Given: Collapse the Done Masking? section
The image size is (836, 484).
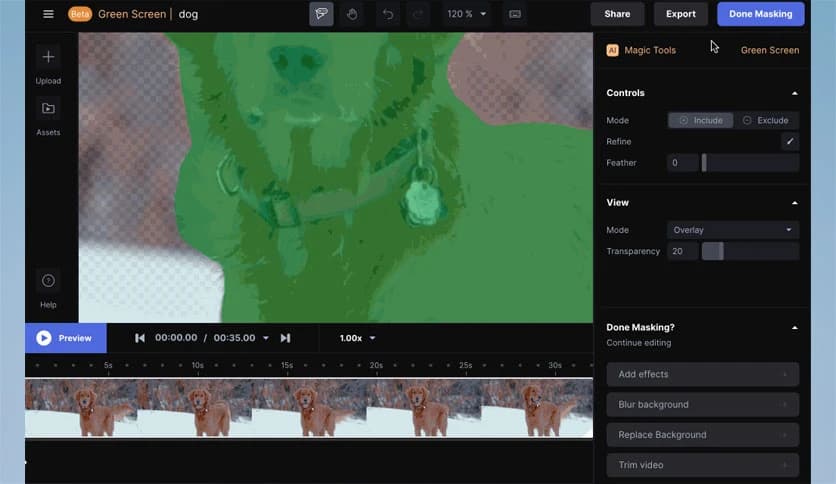Looking at the screenshot, I should [794, 328].
